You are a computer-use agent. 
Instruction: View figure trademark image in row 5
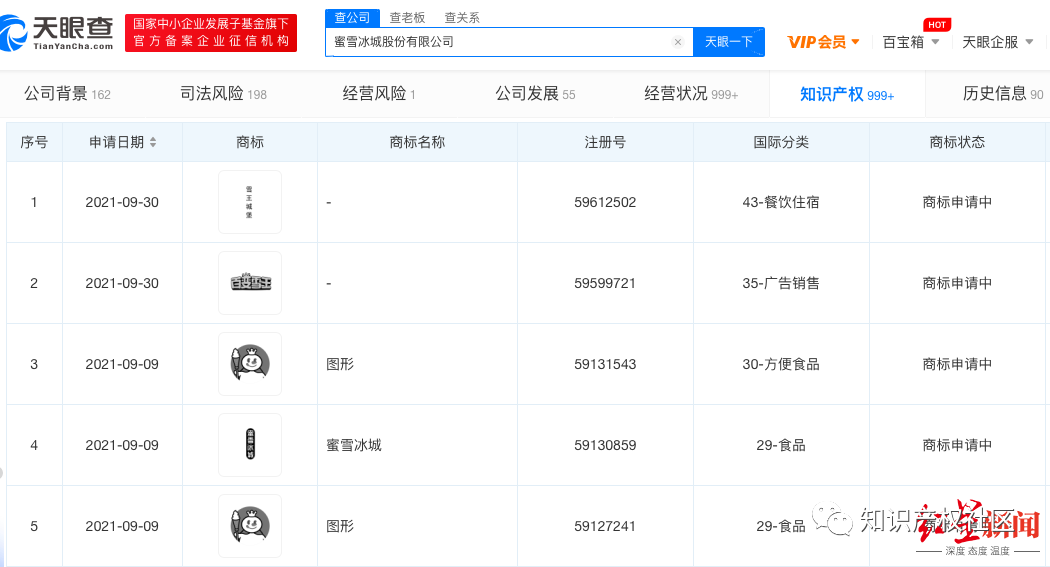click(249, 526)
